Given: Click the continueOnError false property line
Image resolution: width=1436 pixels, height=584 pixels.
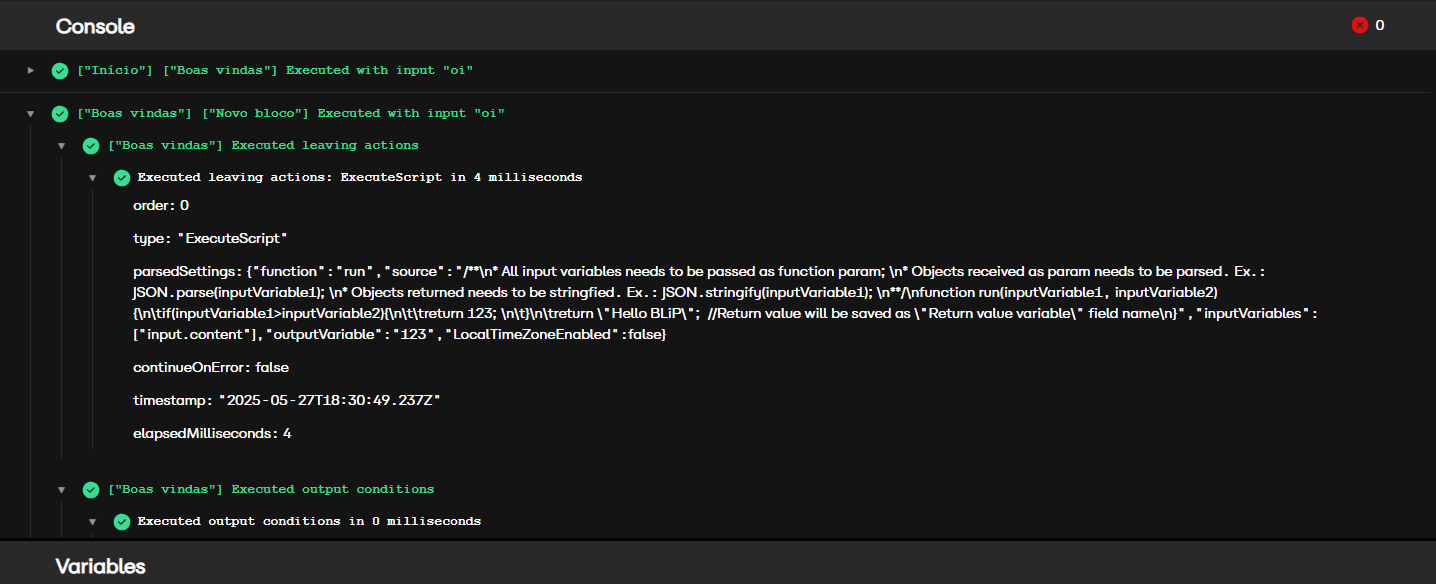Looking at the screenshot, I should point(211,367).
